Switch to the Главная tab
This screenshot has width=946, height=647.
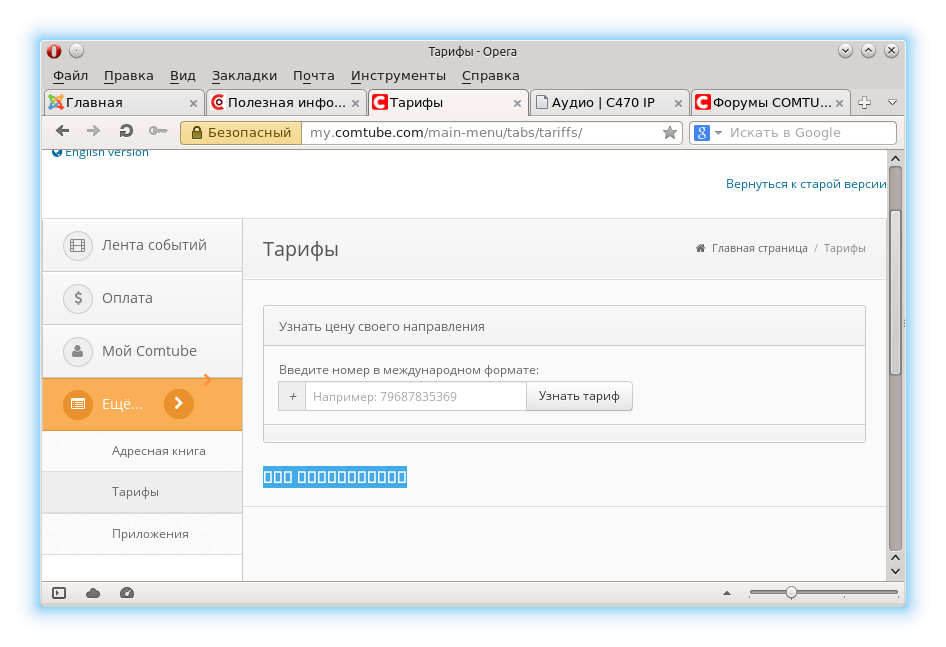click(124, 103)
